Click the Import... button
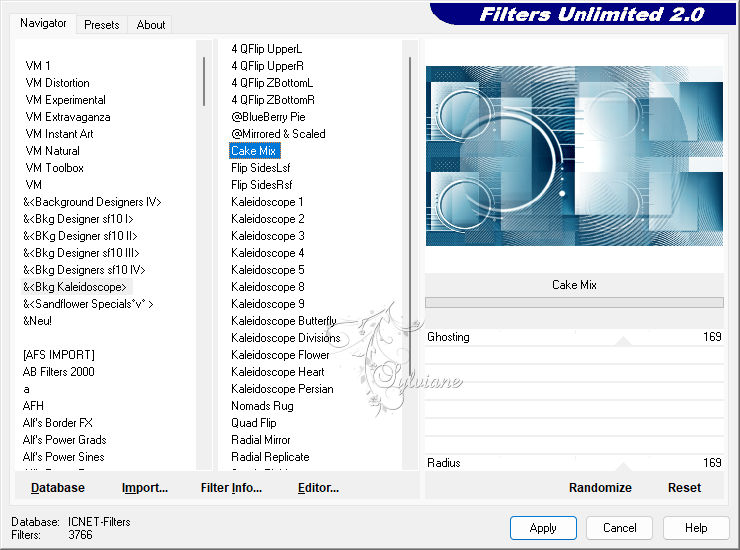740x550 pixels. (x=145, y=488)
